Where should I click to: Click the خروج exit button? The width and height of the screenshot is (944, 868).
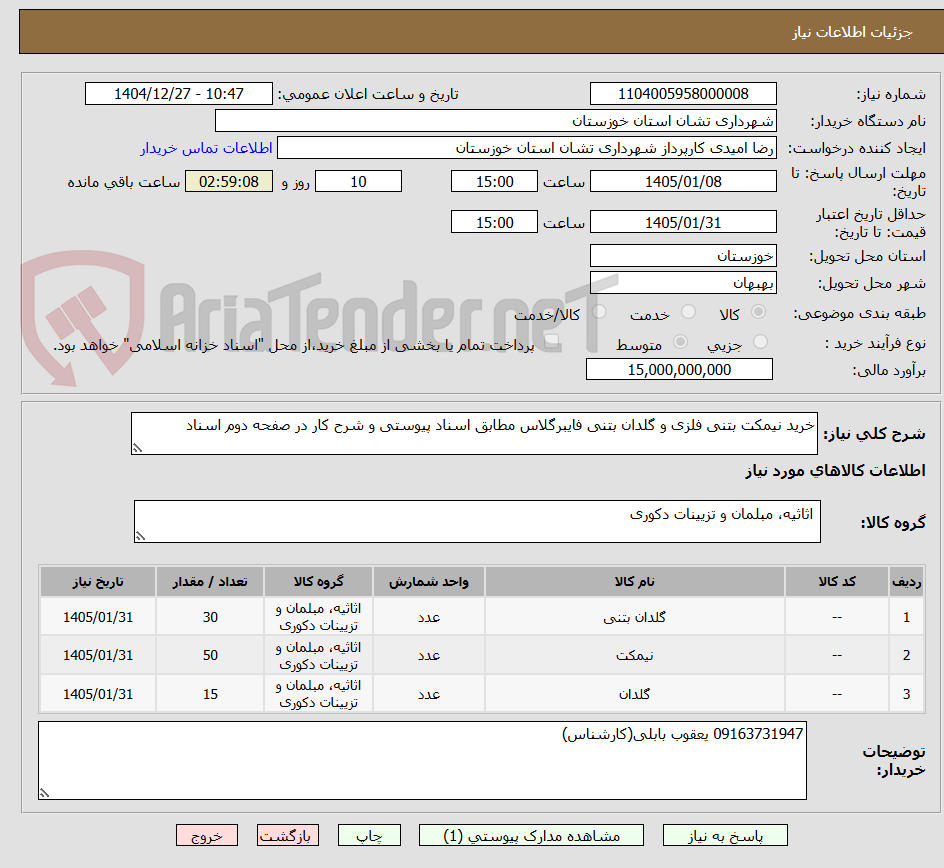tap(207, 835)
